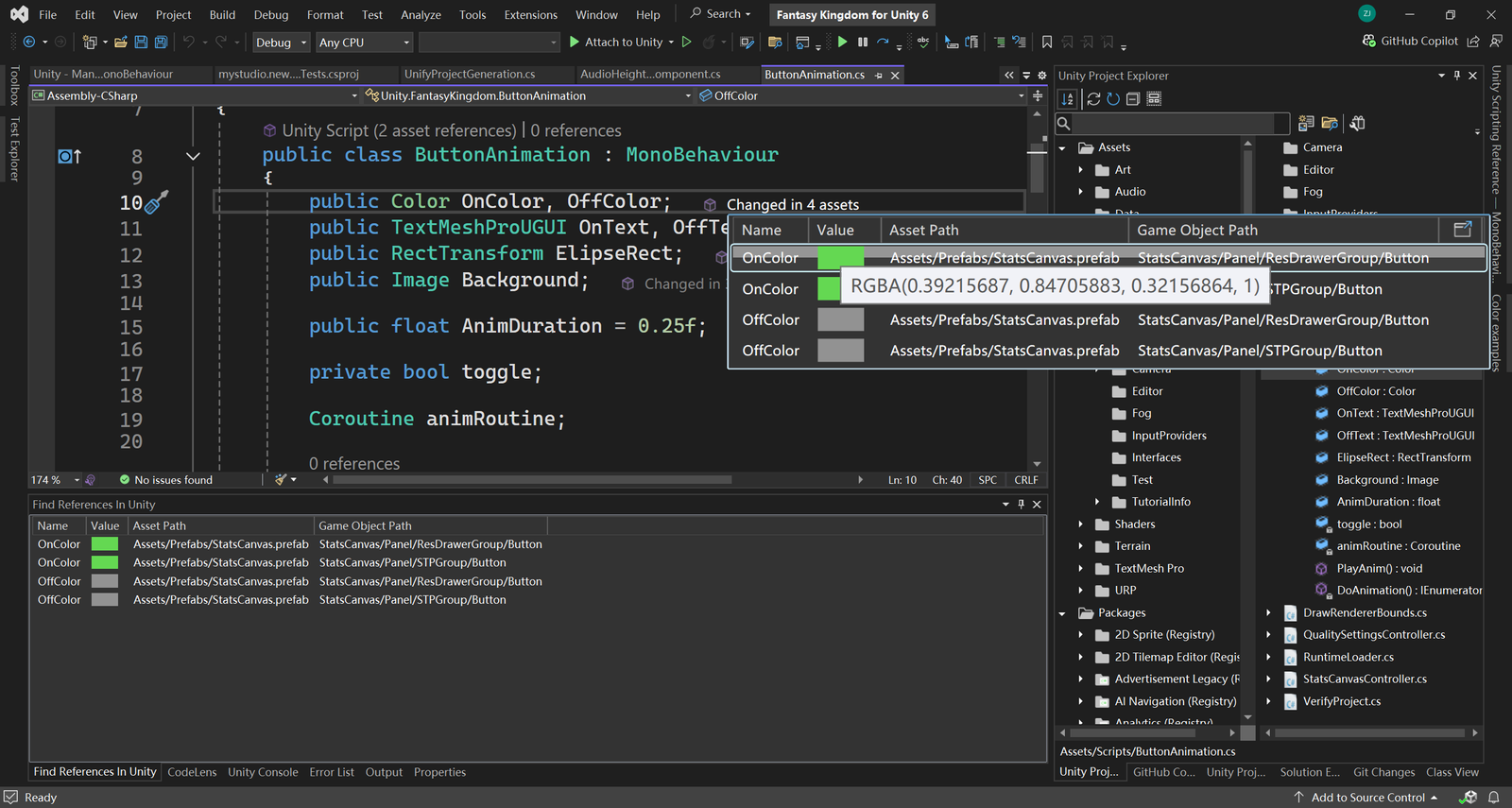Screen dimensions: 1512x808
Task: Toggle bookmark on current line
Action: click(x=1047, y=42)
